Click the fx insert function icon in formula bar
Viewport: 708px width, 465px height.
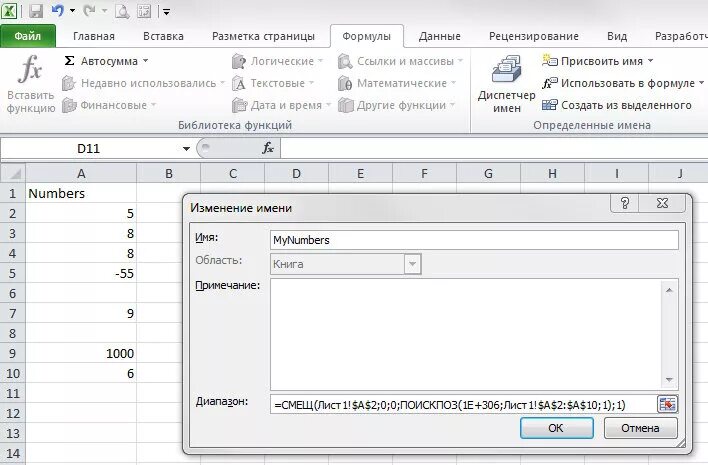[268, 148]
